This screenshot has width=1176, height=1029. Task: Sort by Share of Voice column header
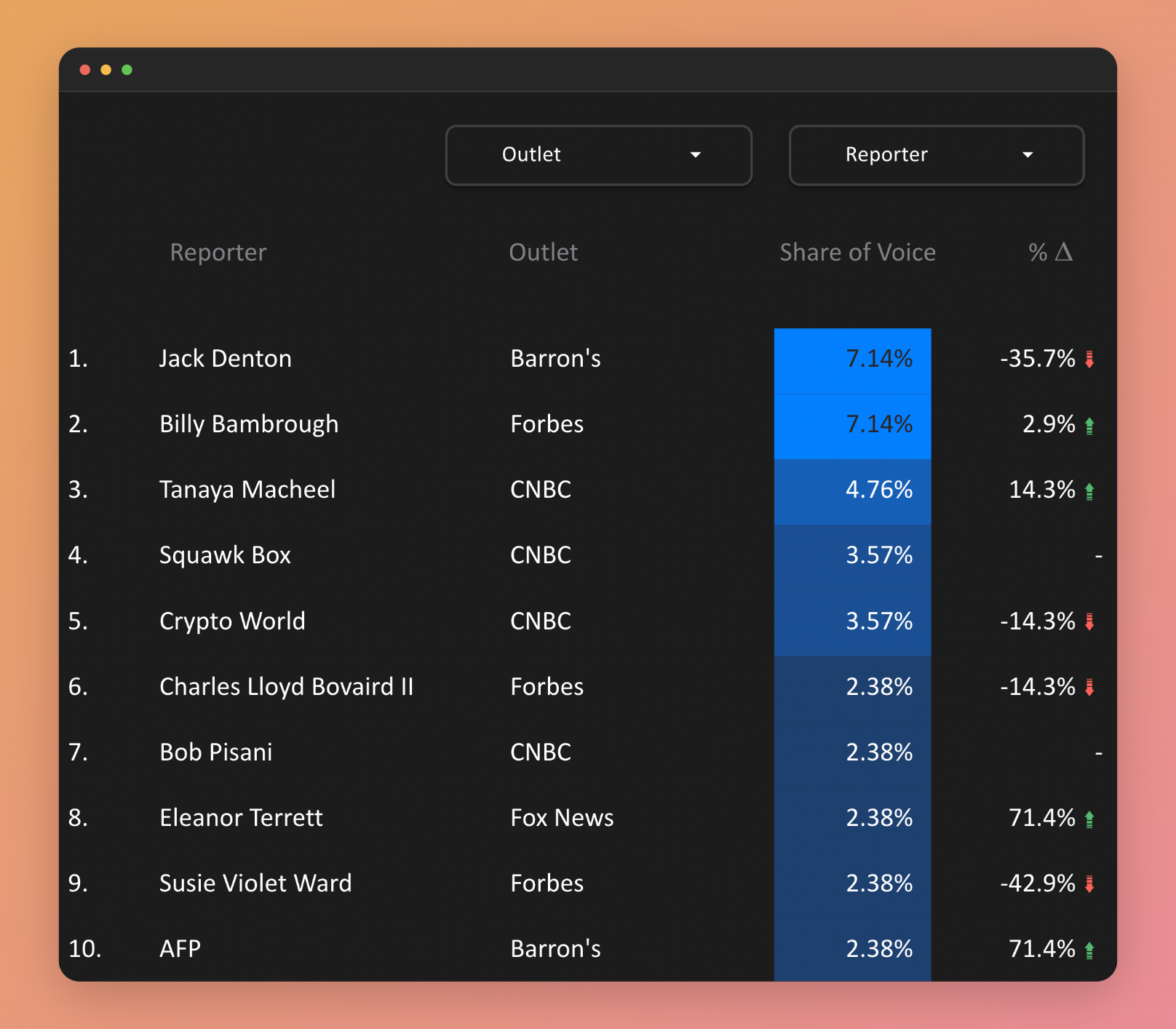pos(857,253)
